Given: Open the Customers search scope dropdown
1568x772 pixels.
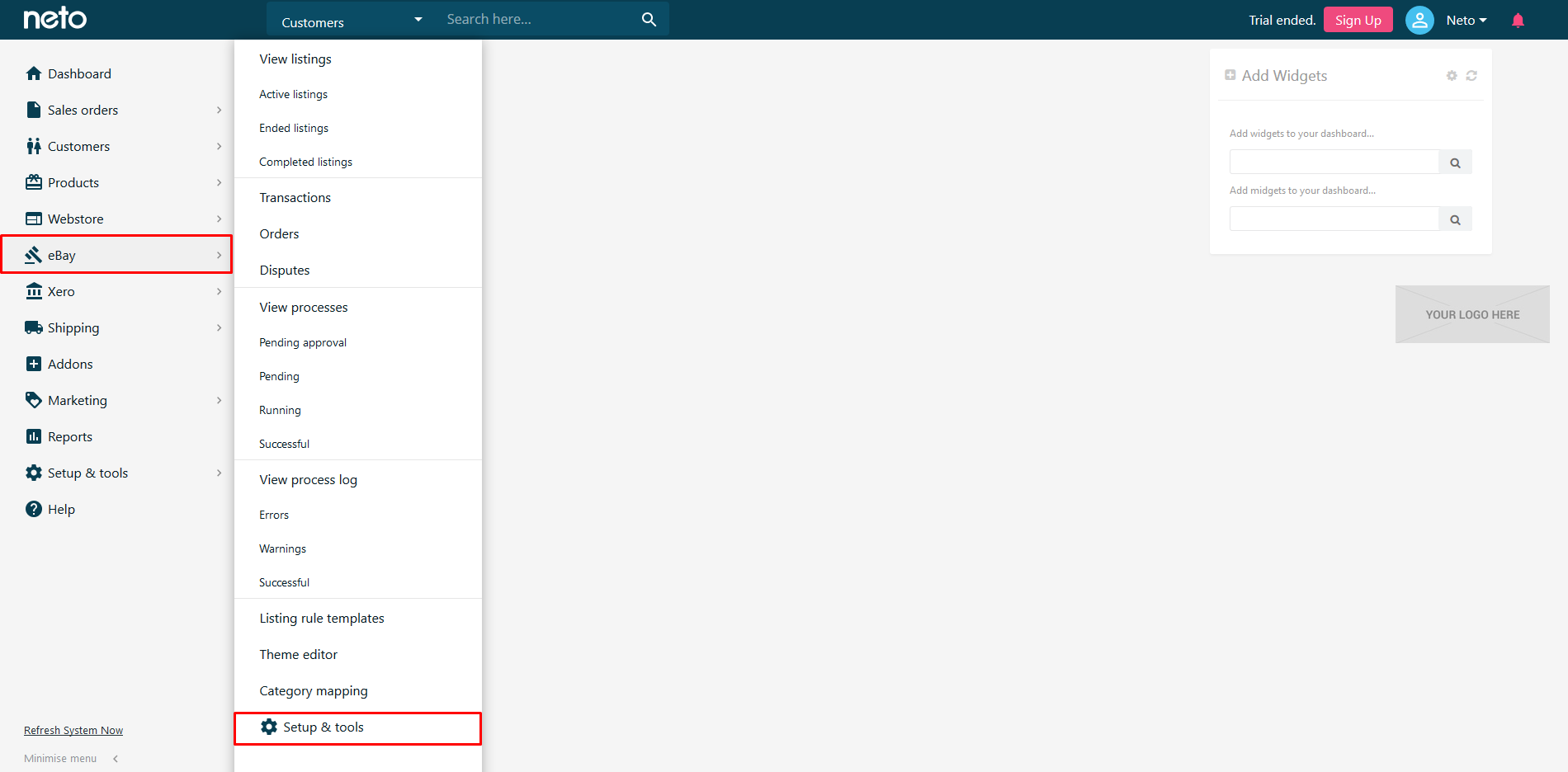Looking at the screenshot, I should (x=352, y=20).
